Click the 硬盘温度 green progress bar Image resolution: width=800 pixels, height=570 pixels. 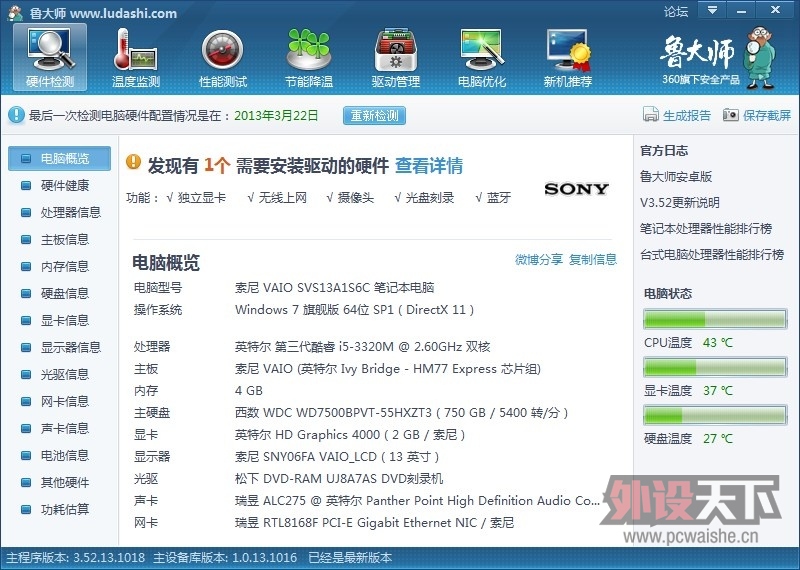(x=715, y=415)
